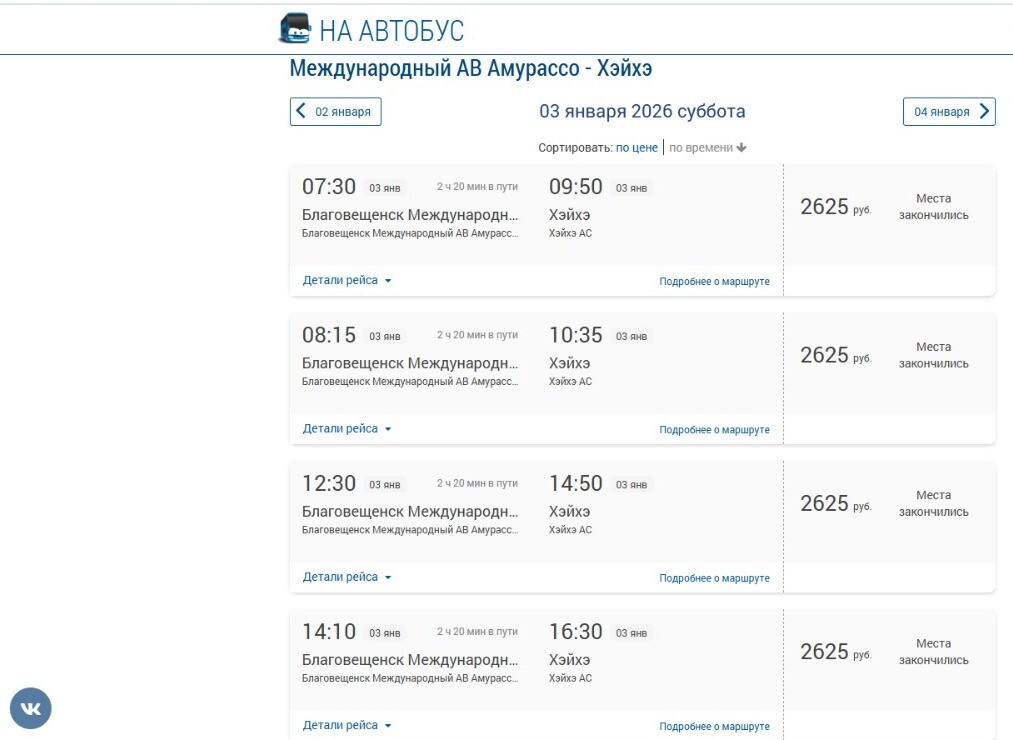Screen dimensions: 1013x740
Task: Open 'Подробнее о маршруте' for 12:30 trip
Action: pyautogui.click(x=714, y=578)
